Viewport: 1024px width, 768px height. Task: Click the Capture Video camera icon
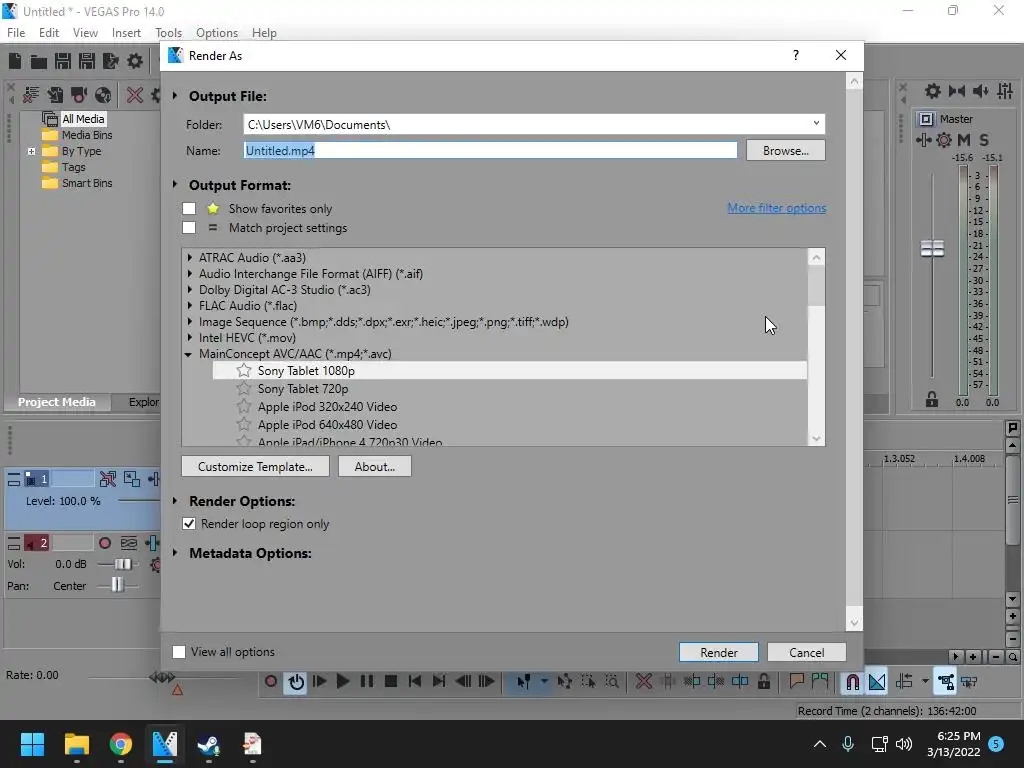click(x=79, y=95)
